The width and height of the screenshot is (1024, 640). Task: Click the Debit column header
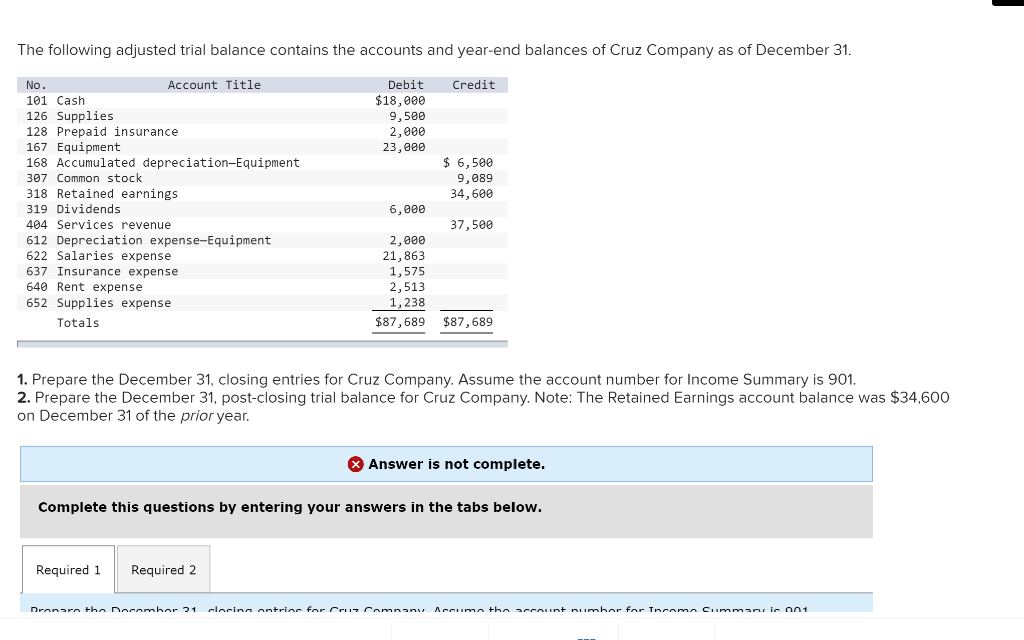[x=406, y=85]
